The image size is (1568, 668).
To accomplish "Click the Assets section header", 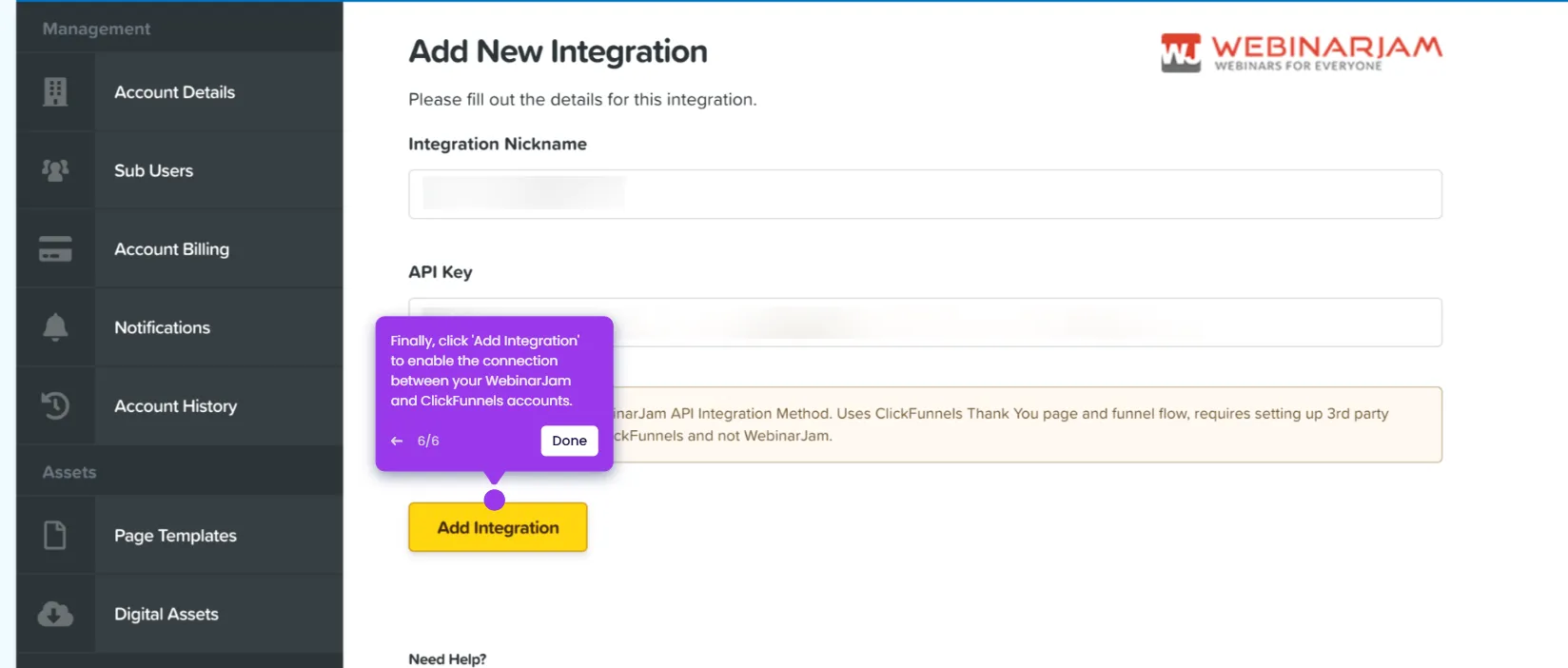I will click(69, 472).
